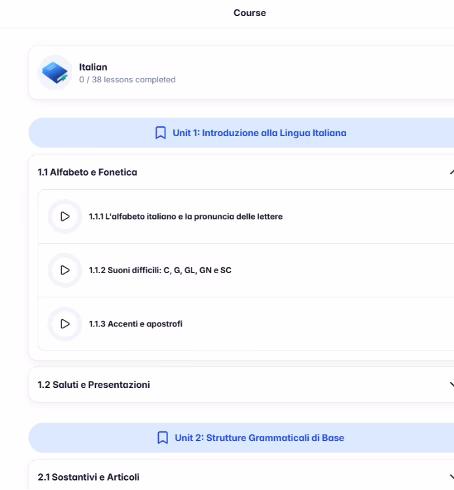Screen dimensions: 454x490
Task: Click the Unit 2 bookmark icon
Action: [x=163, y=438]
